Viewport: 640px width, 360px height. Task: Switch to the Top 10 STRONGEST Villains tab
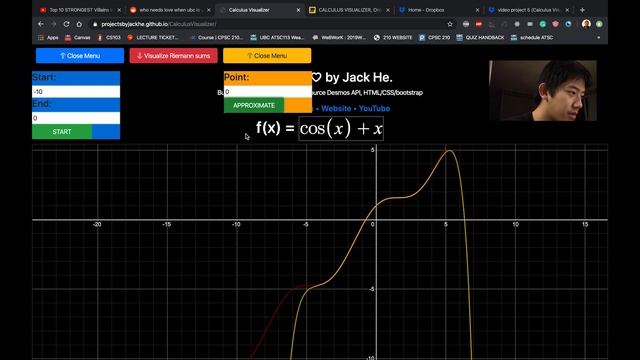click(x=79, y=10)
